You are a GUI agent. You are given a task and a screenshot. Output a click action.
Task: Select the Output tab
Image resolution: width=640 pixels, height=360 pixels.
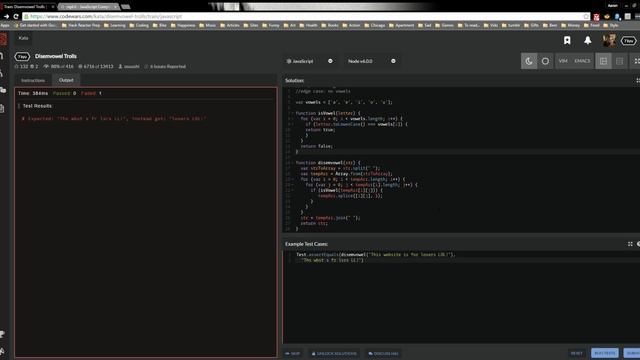[66, 80]
